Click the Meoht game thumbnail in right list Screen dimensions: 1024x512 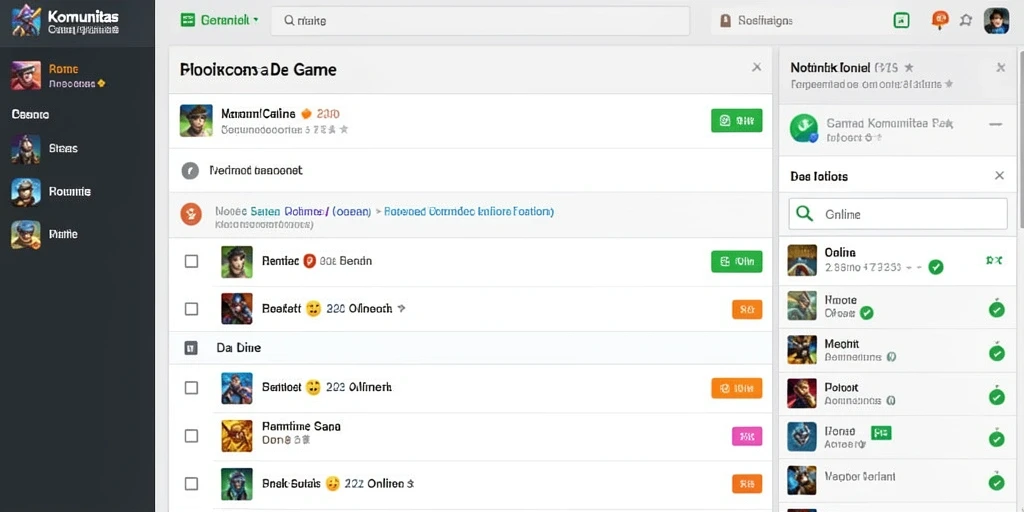pyautogui.click(x=802, y=349)
